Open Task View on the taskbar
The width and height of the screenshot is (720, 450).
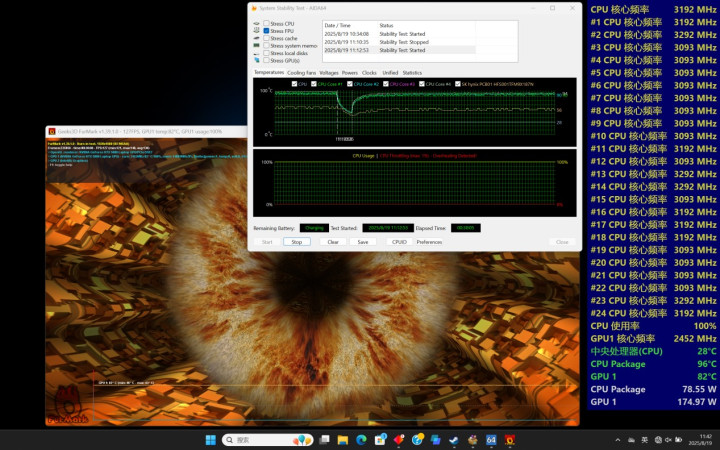point(325,440)
